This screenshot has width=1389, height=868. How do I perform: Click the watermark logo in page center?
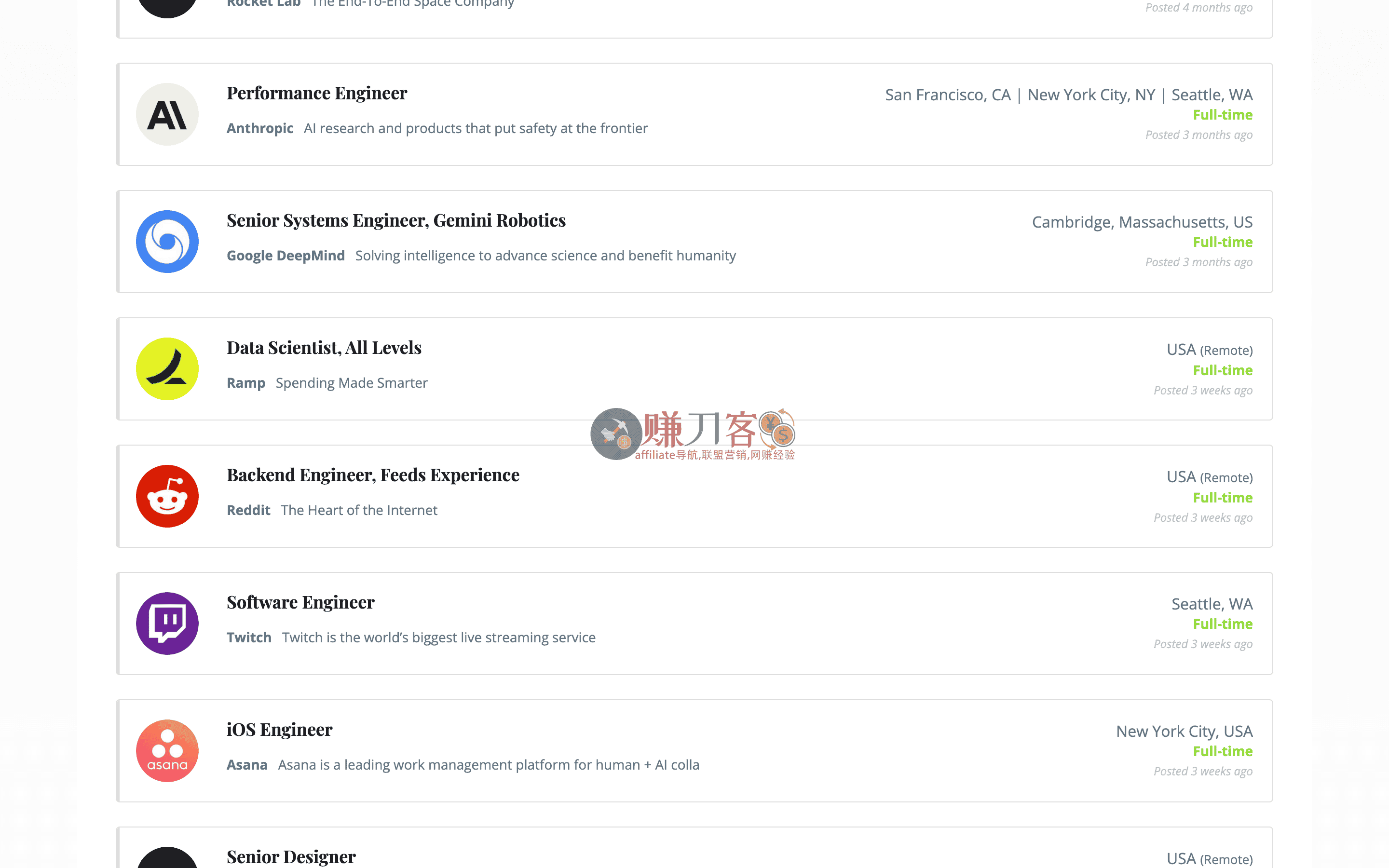click(693, 434)
